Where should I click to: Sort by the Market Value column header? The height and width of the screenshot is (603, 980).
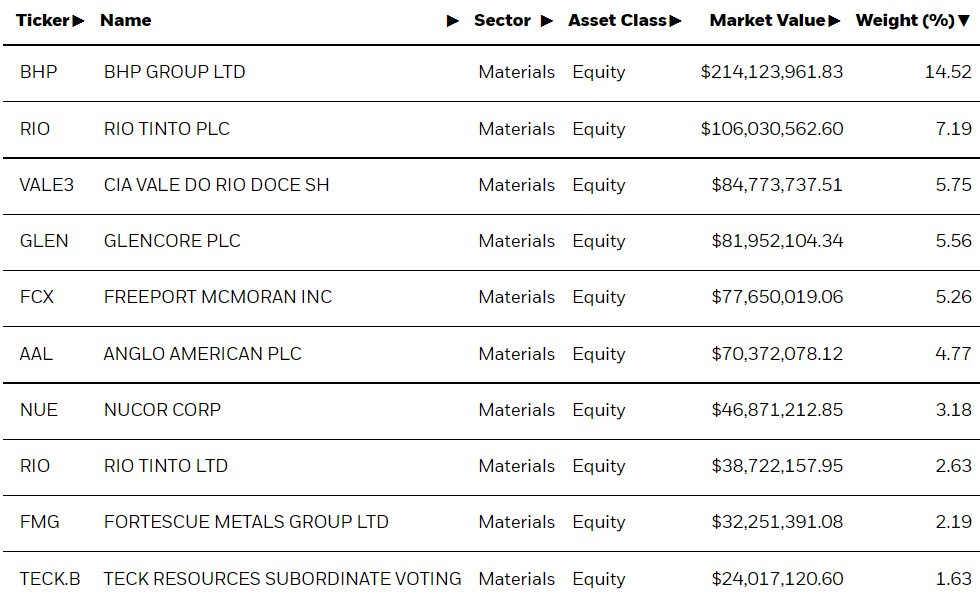pyautogui.click(x=767, y=21)
